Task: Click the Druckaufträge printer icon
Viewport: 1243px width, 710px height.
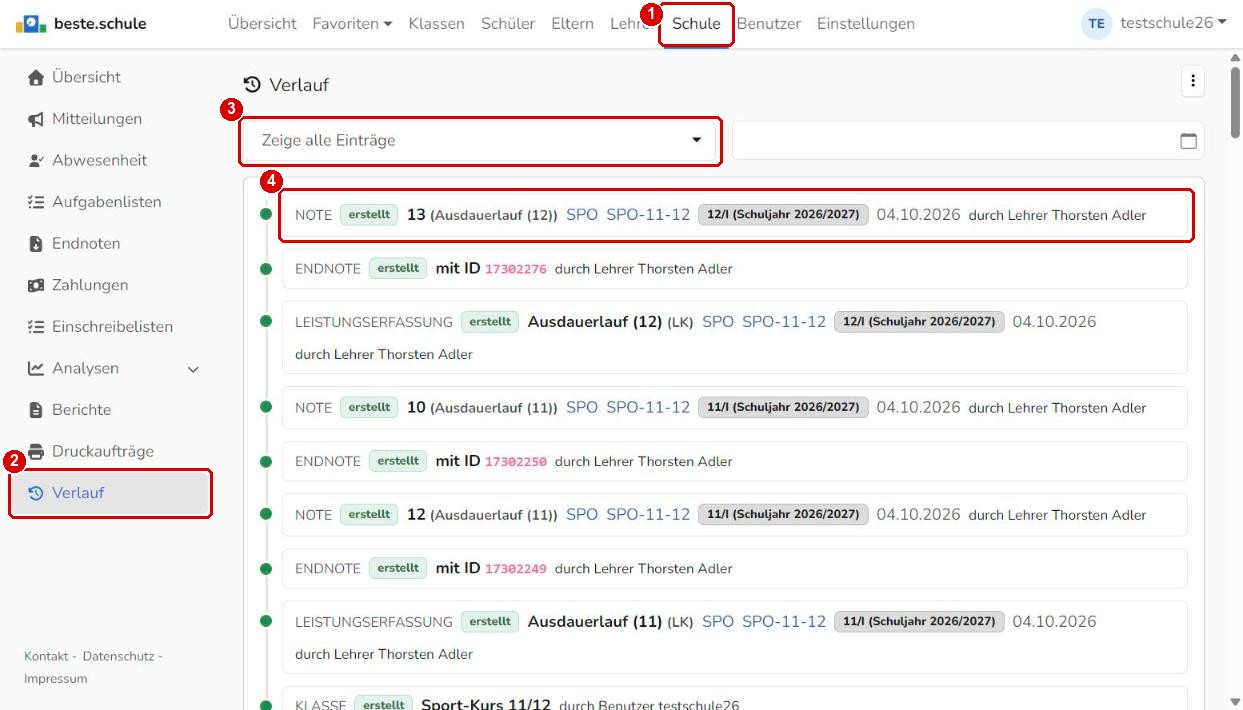Action: click(x=36, y=451)
